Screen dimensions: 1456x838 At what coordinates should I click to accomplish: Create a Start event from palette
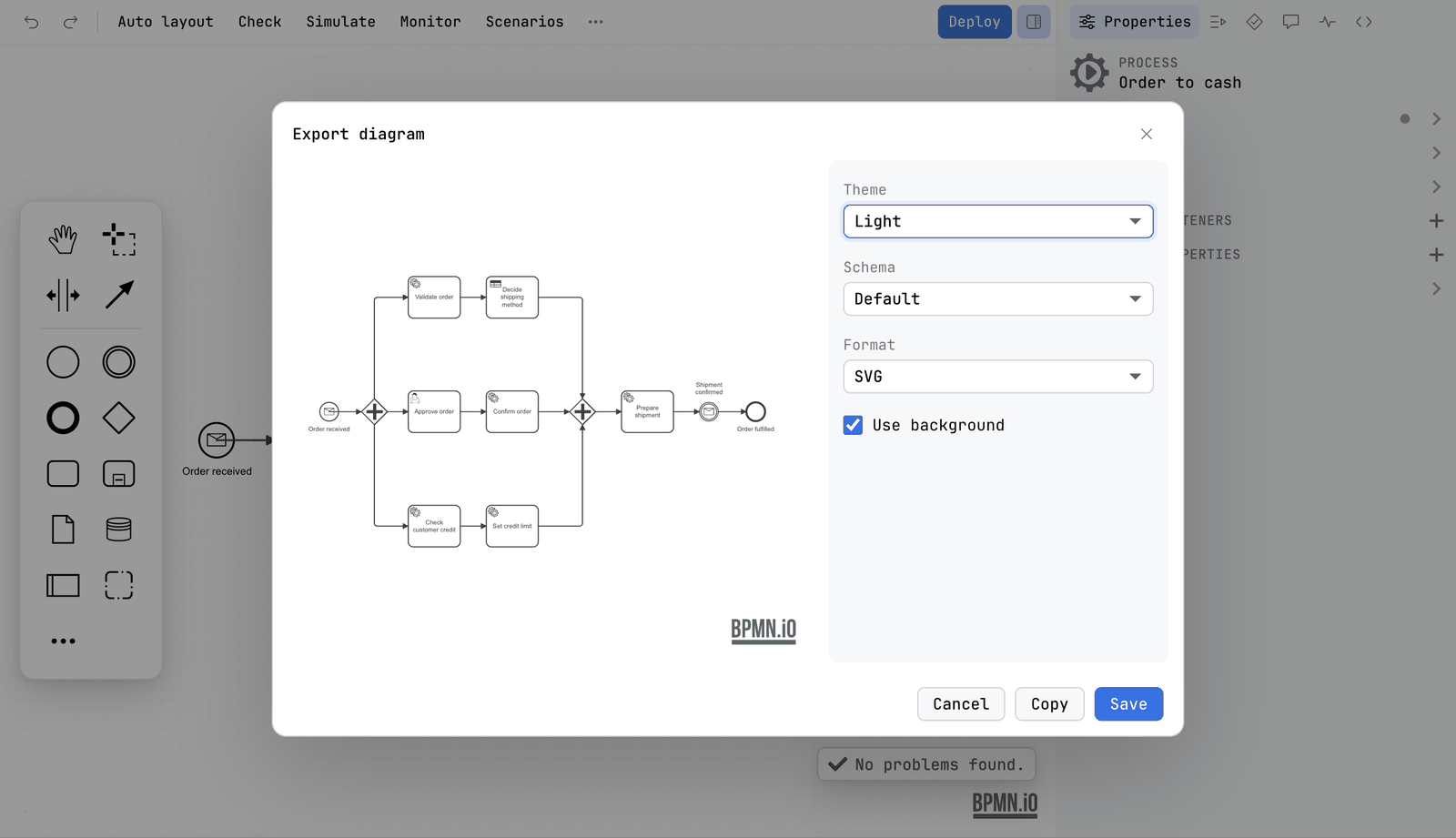(x=63, y=362)
